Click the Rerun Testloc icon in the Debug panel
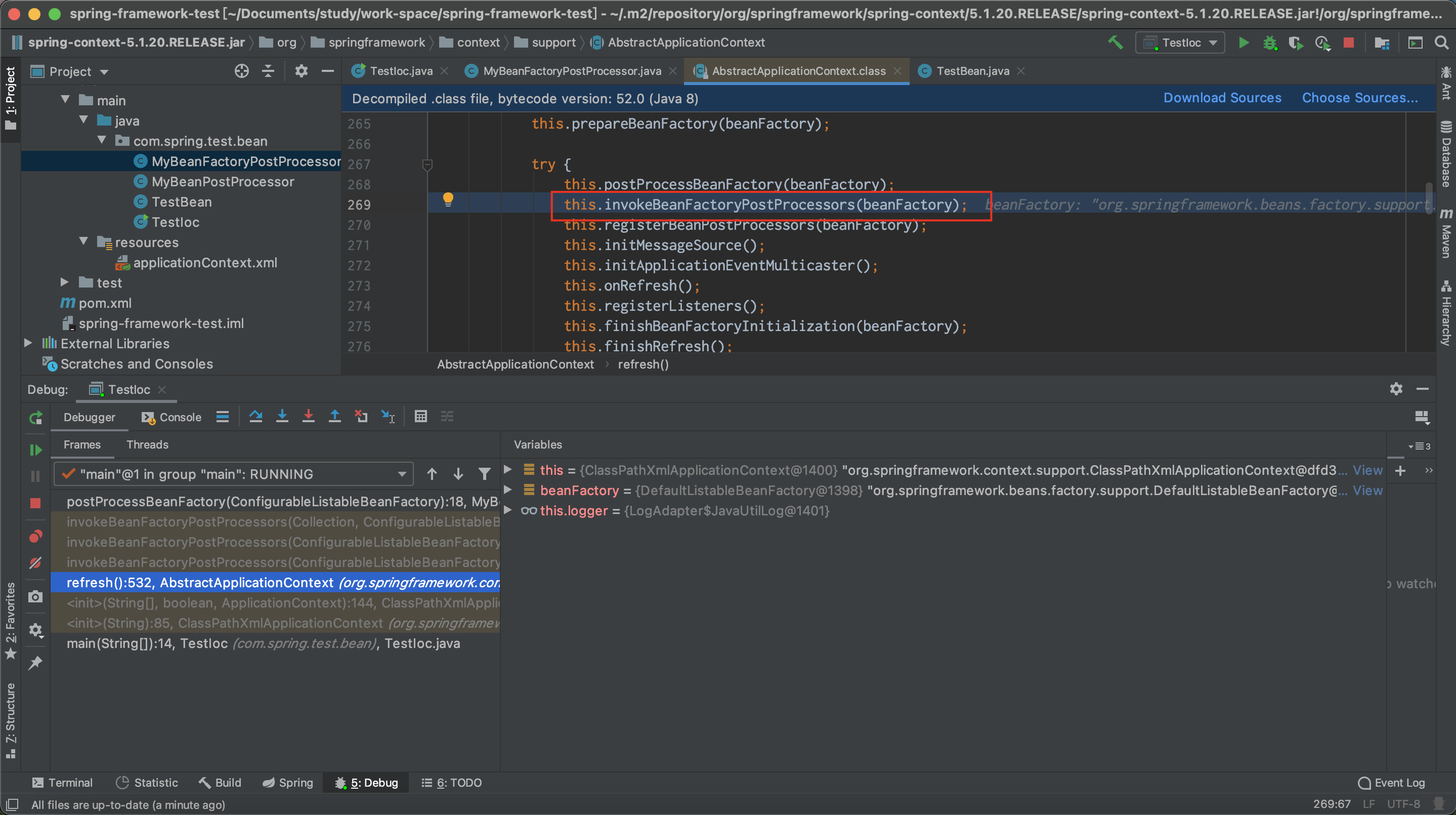Image resolution: width=1456 pixels, height=815 pixels. (x=35, y=418)
